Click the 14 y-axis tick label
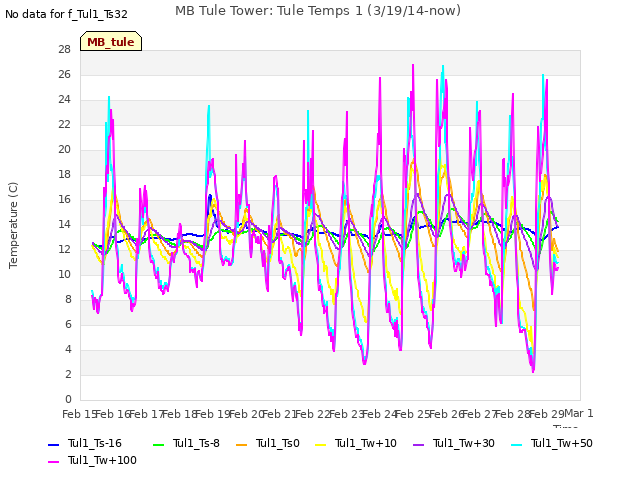Image resolution: width=640 pixels, height=480 pixels. click(64, 224)
